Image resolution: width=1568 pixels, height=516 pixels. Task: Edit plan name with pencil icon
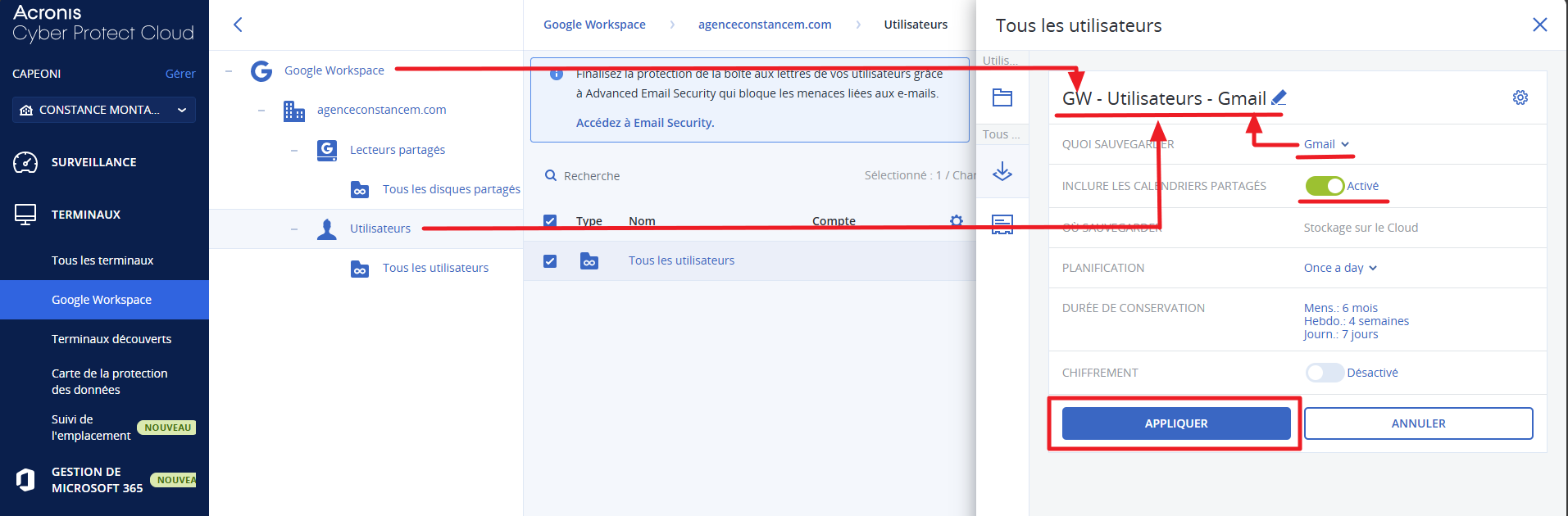pyautogui.click(x=1279, y=98)
